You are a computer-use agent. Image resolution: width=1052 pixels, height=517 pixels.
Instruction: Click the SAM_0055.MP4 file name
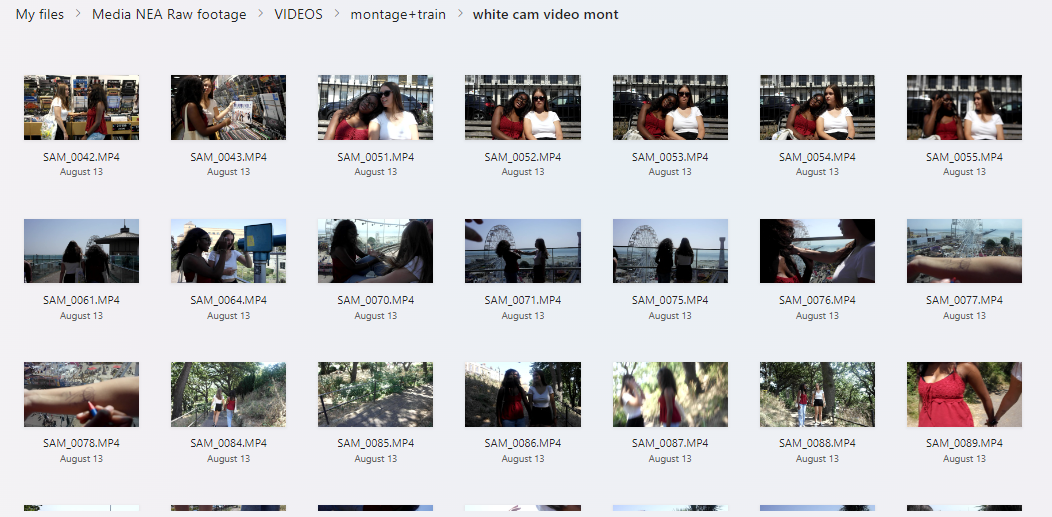[x=964, y=157]
